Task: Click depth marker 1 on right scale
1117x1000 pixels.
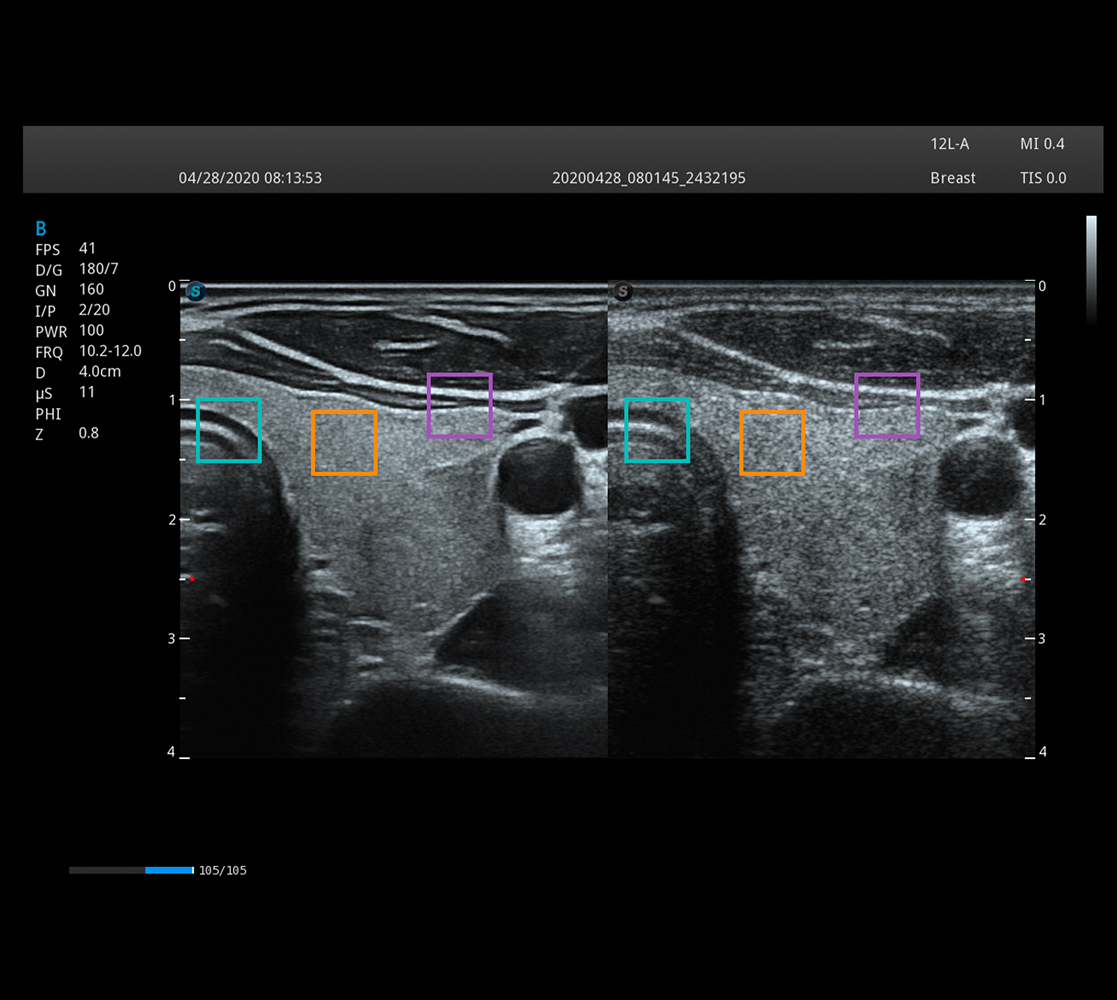Action: pos(1042,400)
